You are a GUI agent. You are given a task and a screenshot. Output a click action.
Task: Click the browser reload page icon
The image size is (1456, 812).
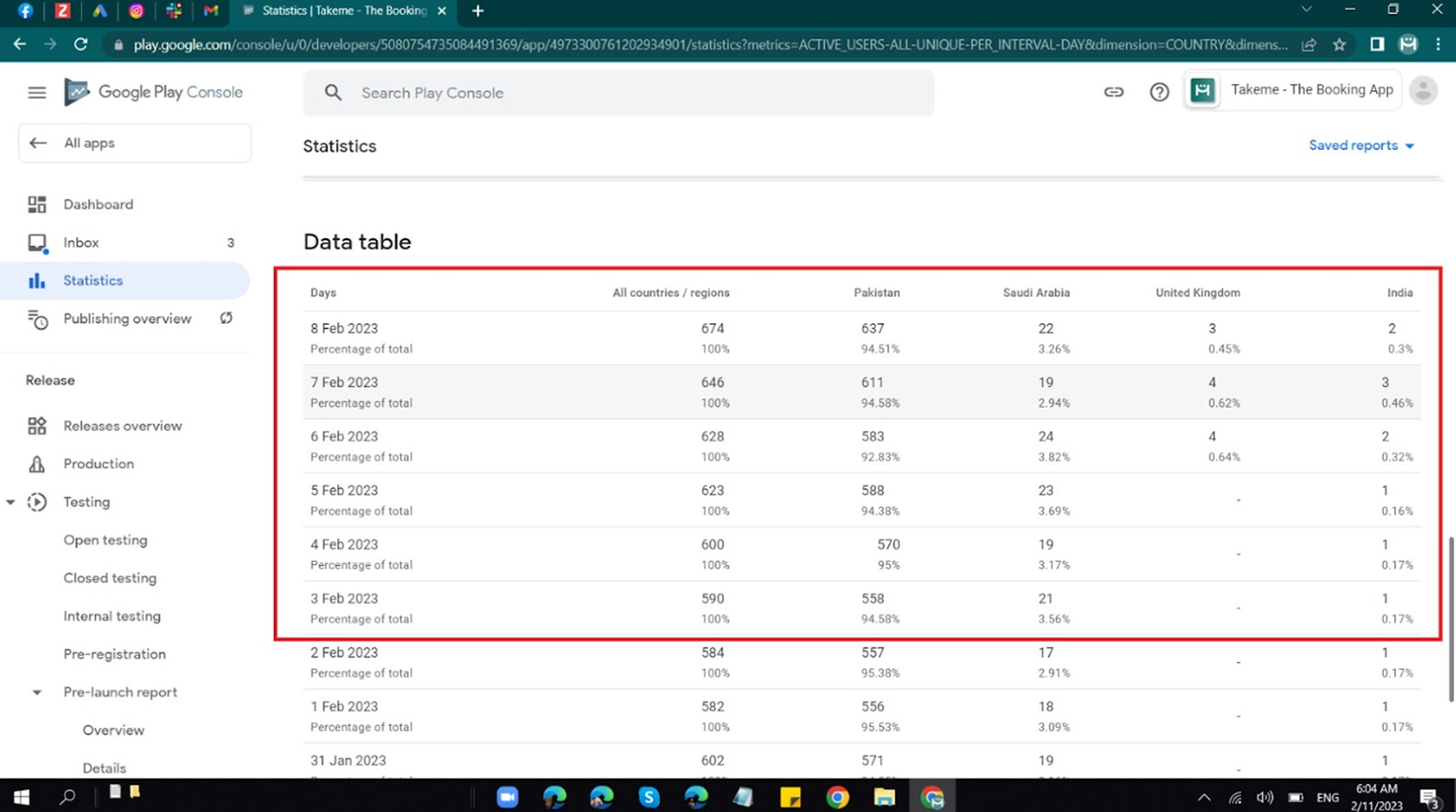pyautogui.click(x=81, y=44)
